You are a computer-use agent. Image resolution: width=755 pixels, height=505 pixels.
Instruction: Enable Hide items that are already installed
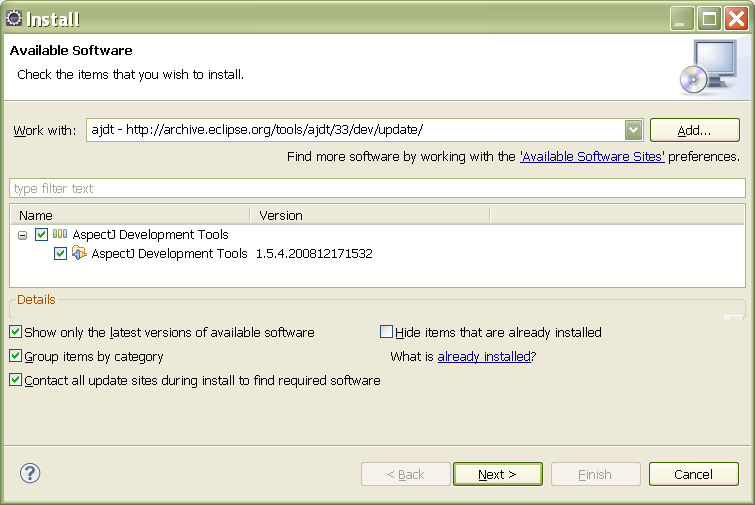click(386, 332)
